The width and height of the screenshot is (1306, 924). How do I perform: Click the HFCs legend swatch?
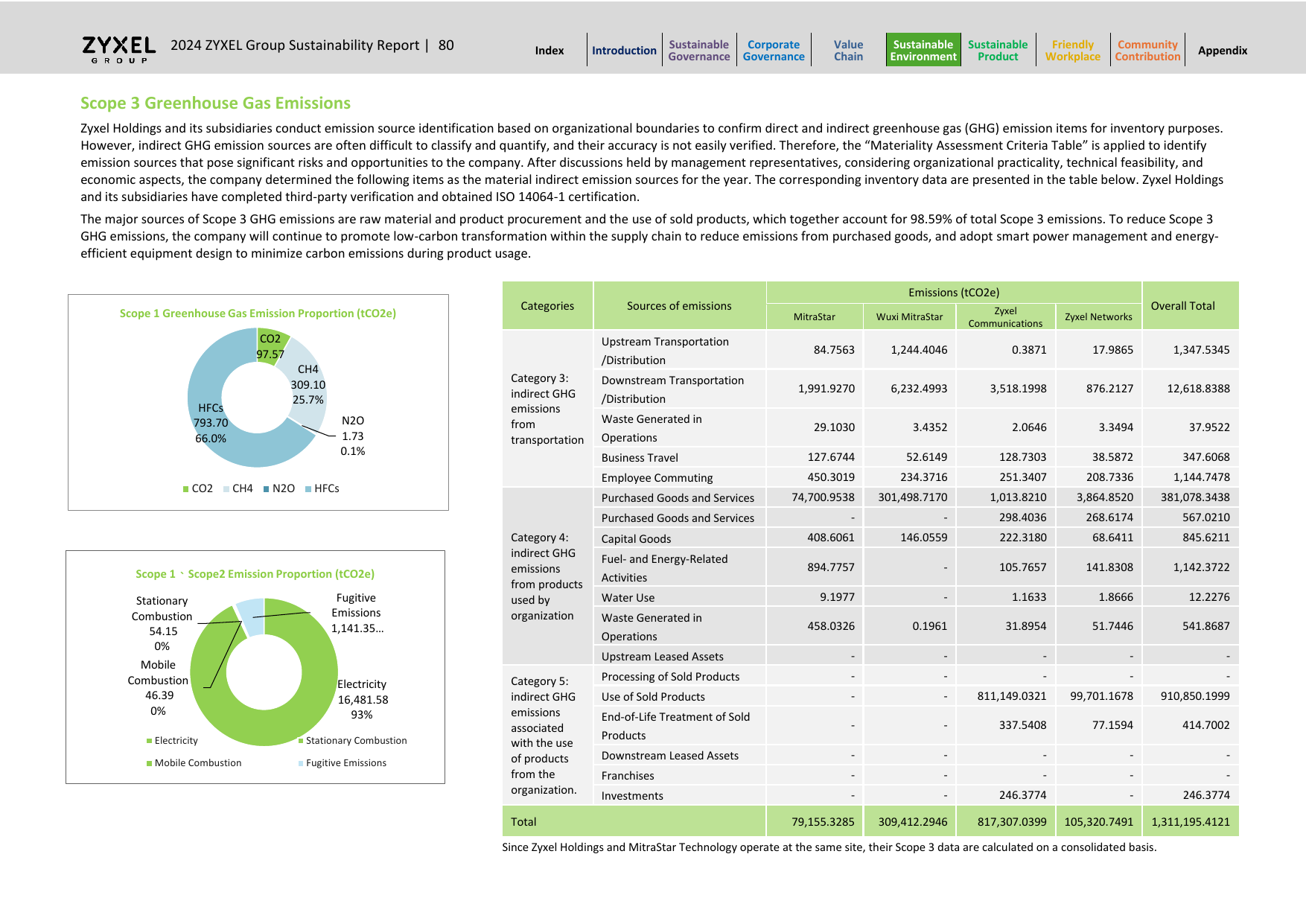pos(308,489)
